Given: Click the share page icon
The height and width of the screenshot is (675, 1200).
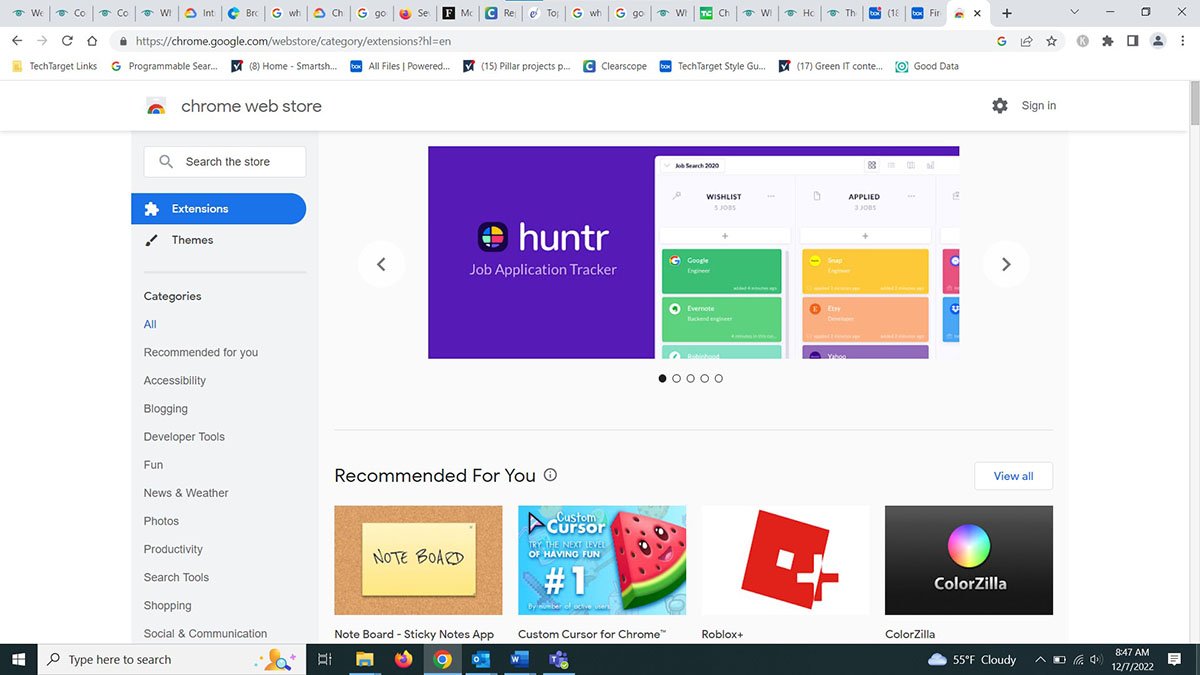Looking at the screenshot, I should point(1026,41).
